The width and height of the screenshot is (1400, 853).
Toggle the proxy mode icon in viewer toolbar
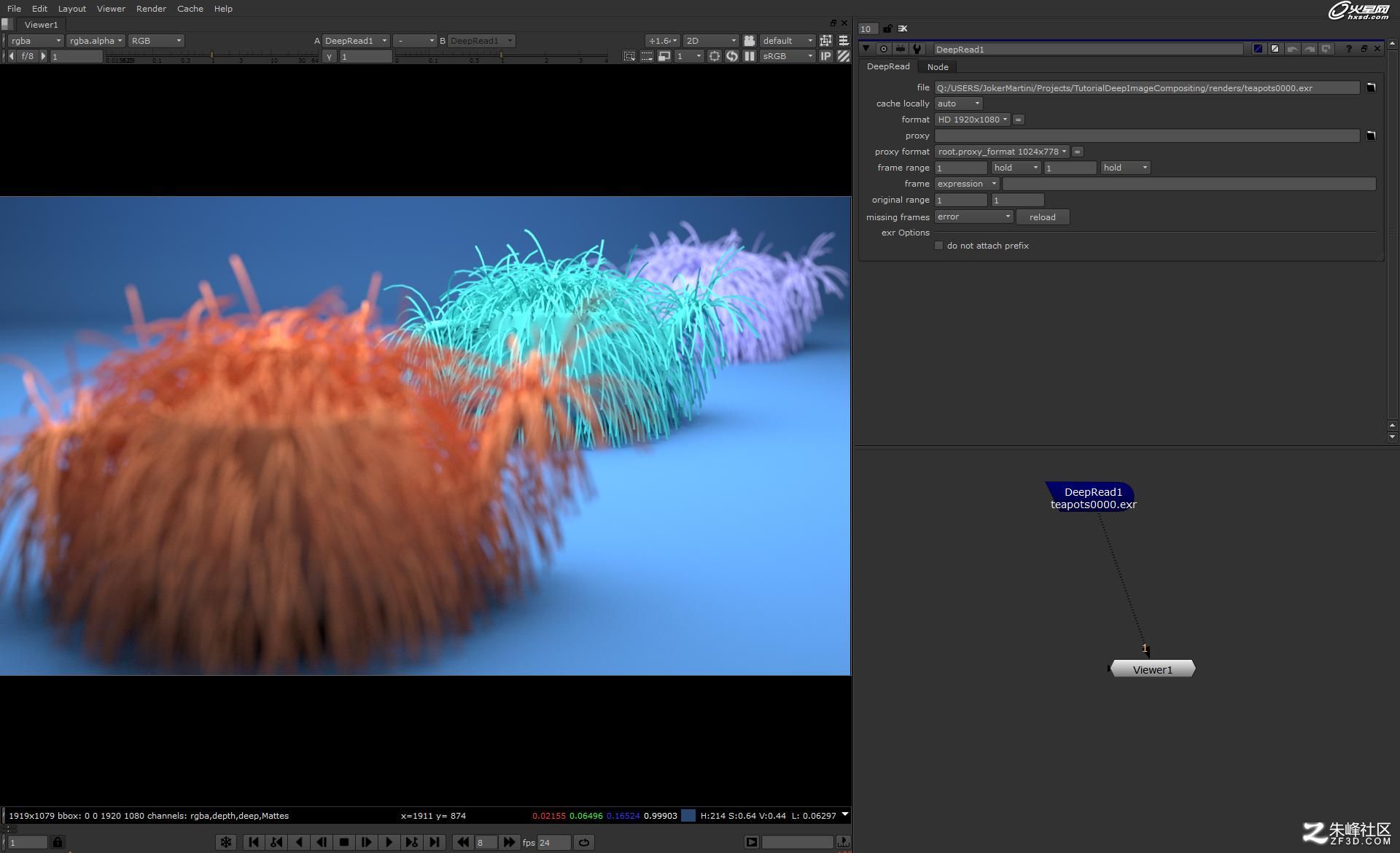tap(665, 56)
